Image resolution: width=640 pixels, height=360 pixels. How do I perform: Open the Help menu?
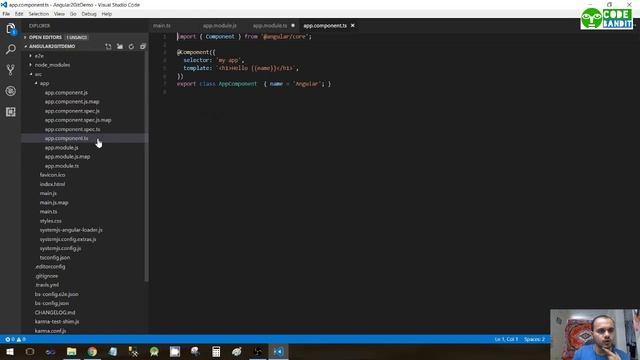pos(107,14)
